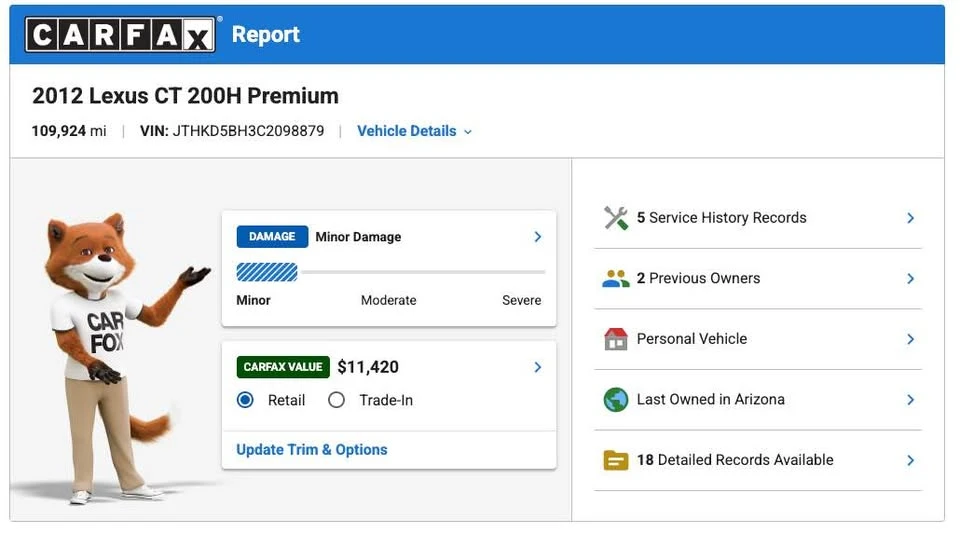Screen dimensions: 960x533
Task: Expand the Vehicle Details dropdown
Action: [414, 131]
